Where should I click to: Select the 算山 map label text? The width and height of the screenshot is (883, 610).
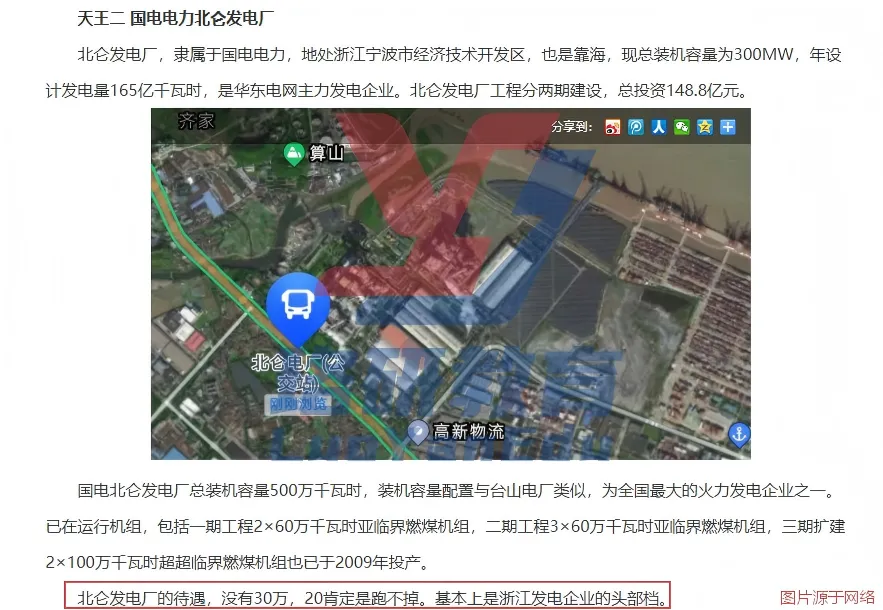(x=327, y=153)
